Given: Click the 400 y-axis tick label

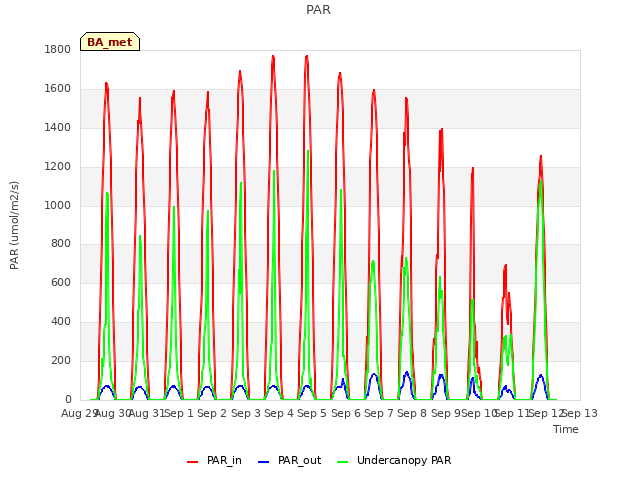Looking at the screenshot, I should coord(61,322).
